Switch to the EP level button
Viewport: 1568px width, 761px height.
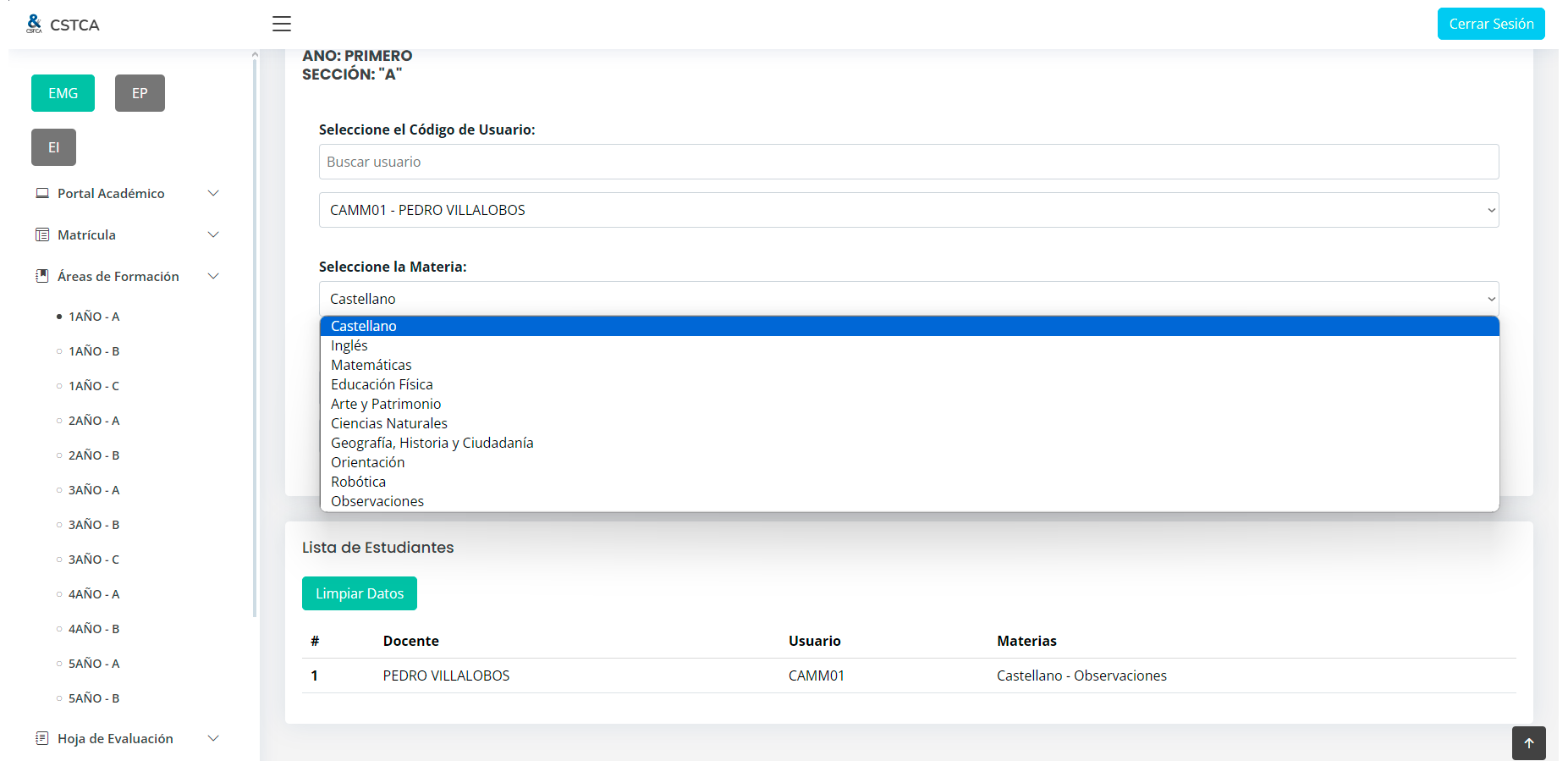tap(140, 93)
